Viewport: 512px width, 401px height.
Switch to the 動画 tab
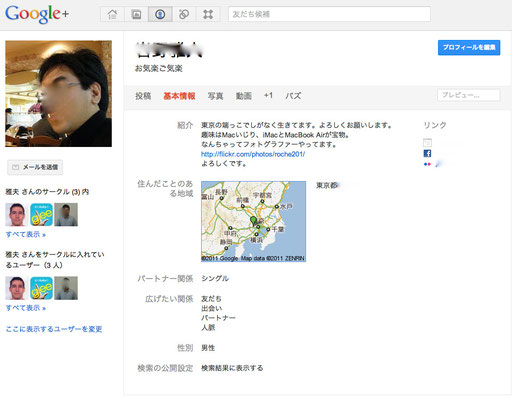click(244, 96)
